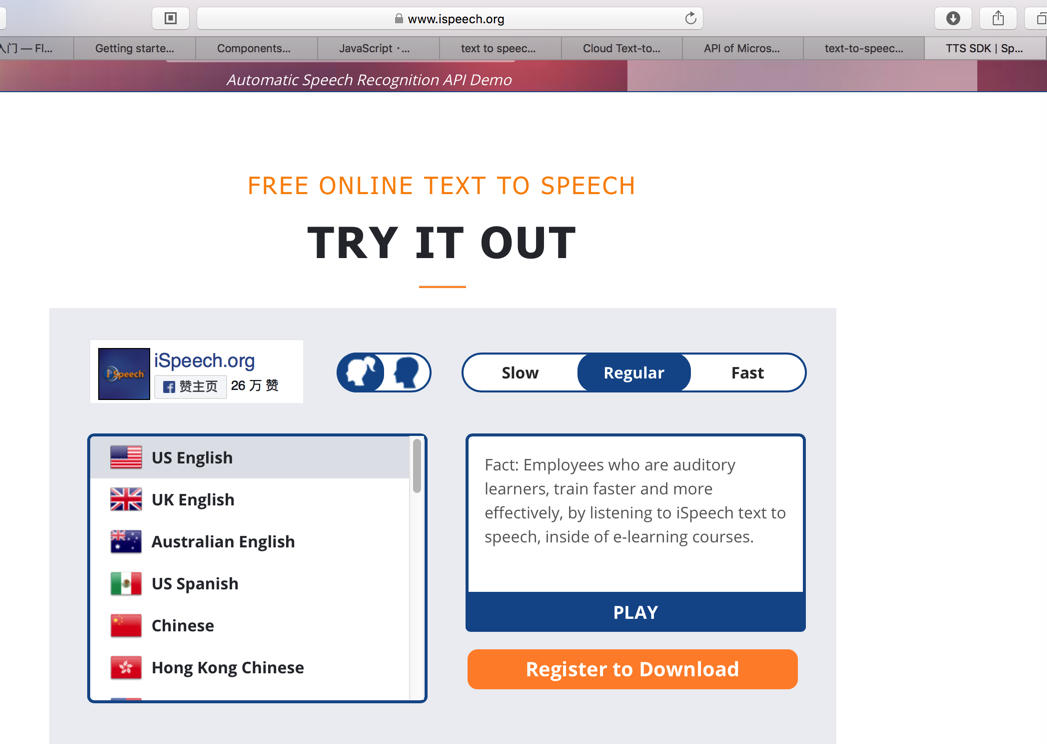The image size is (1047, 744).
Task: Choose Hong Kong Chinese language
Action: (250, 668)
